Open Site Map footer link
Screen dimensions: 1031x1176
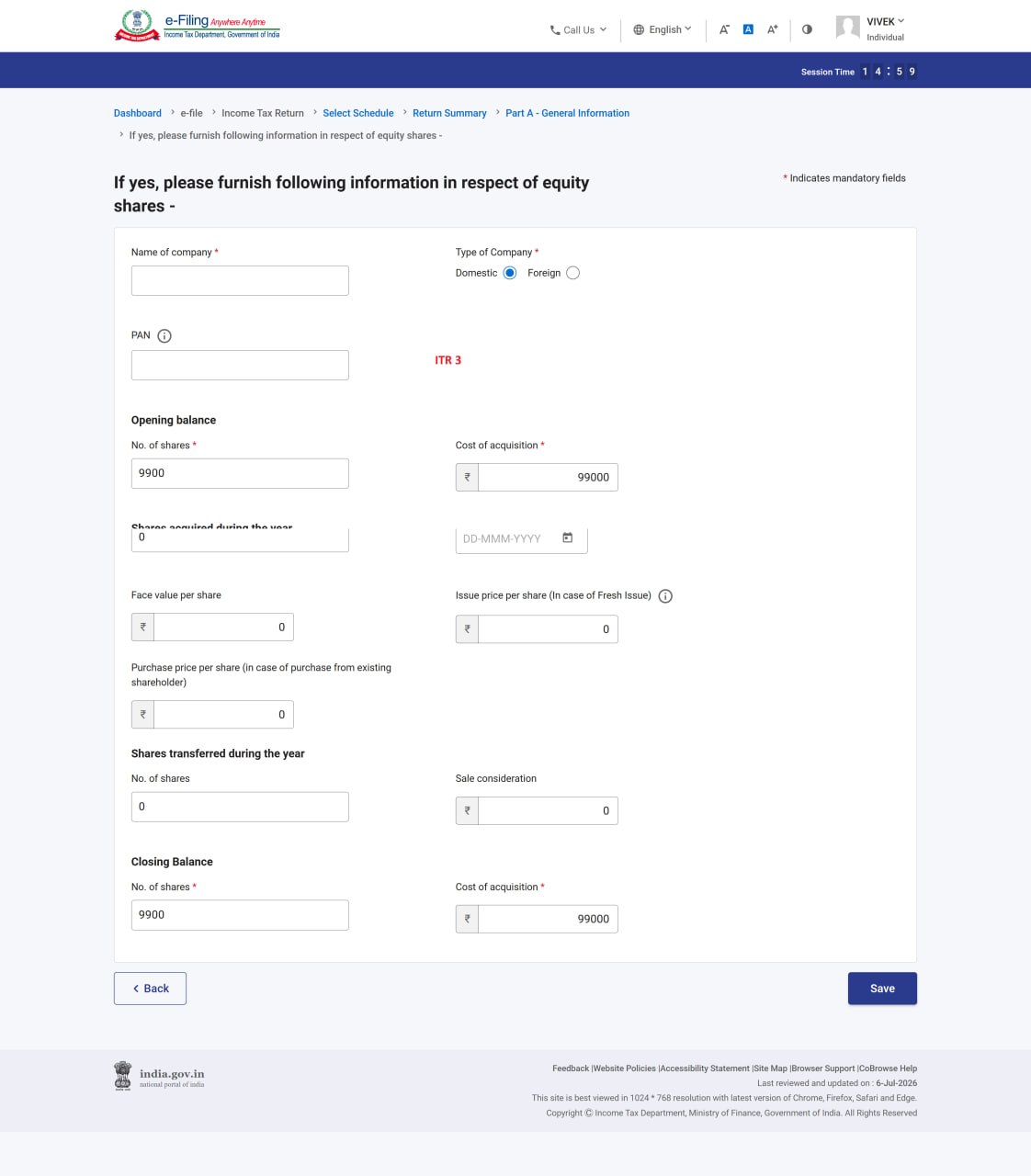(x=770, y=1069)
